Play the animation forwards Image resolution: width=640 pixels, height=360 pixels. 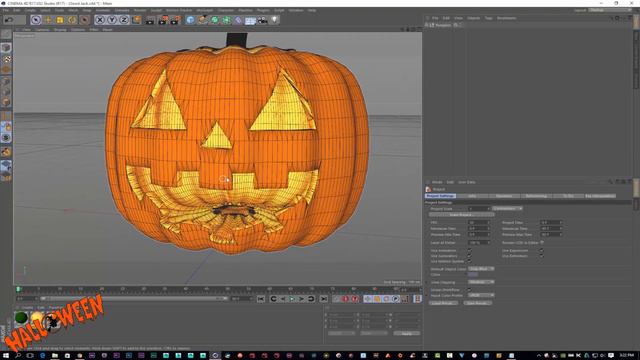coord(292,299)
